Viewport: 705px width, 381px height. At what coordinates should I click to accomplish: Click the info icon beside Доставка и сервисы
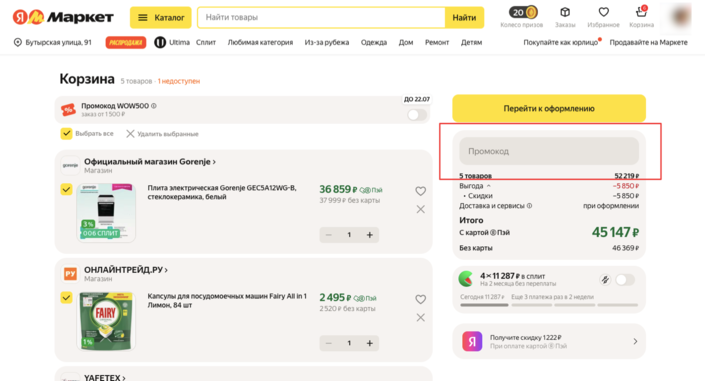coord(529,206)
